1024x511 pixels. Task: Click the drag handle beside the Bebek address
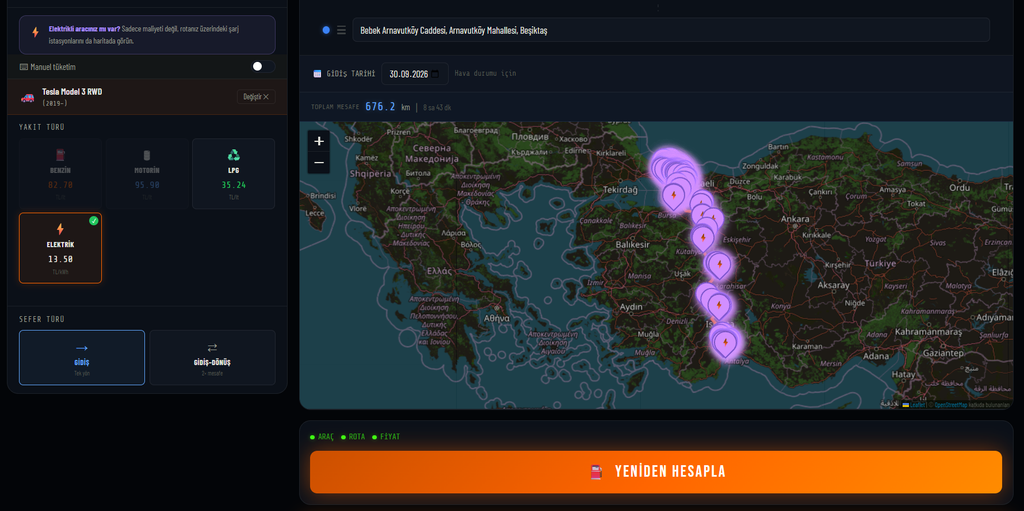[x=342, y=30]
